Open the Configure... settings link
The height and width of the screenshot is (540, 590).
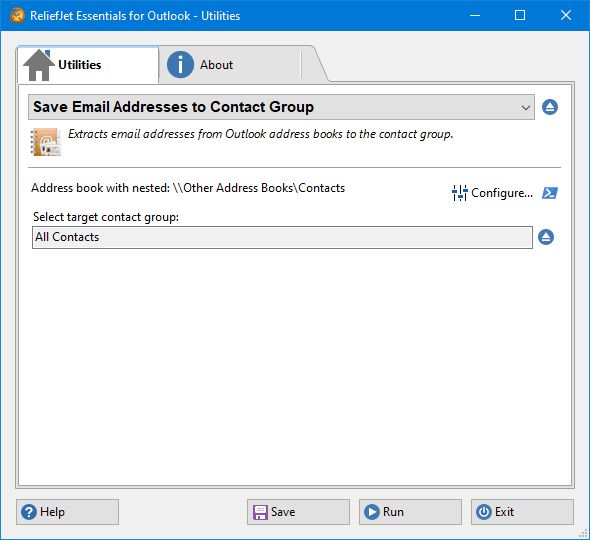tap(493, 193)
